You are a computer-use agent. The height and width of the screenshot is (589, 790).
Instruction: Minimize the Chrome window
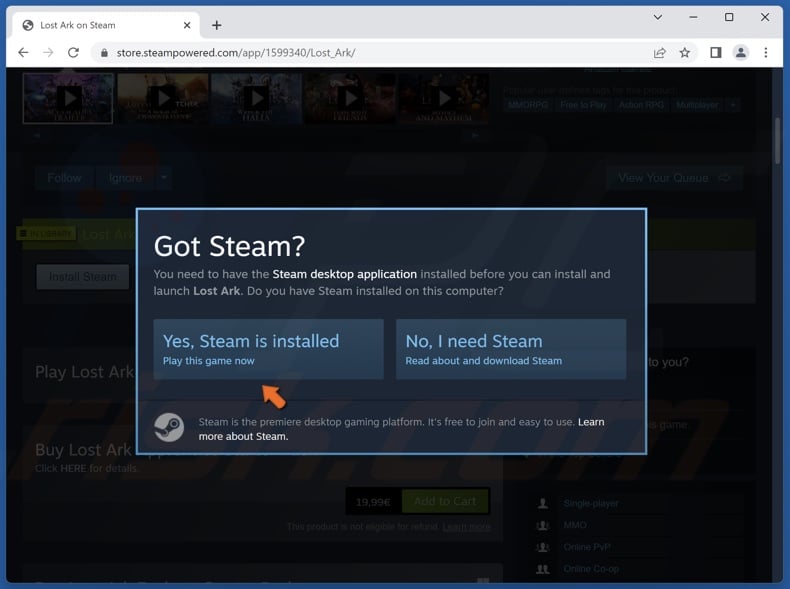693,17
